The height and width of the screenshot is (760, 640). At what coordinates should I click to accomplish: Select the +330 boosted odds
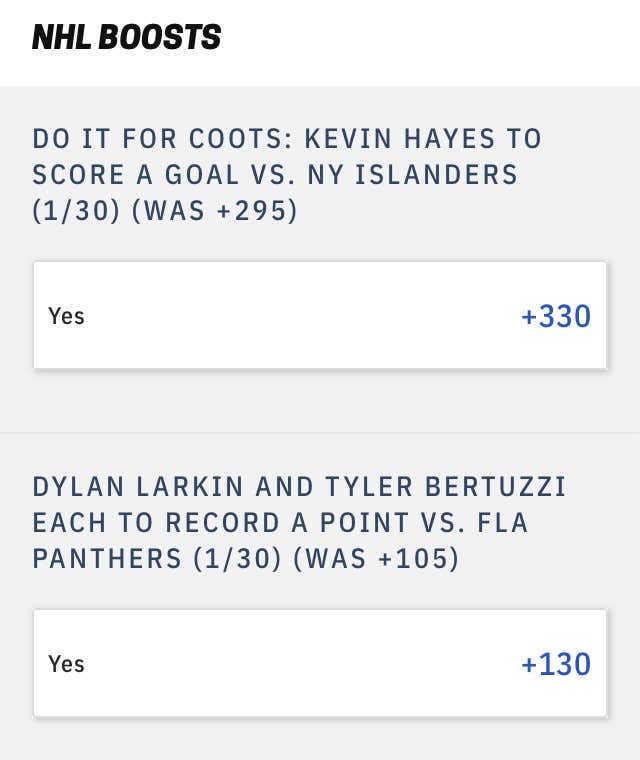[x=556, y=316]
